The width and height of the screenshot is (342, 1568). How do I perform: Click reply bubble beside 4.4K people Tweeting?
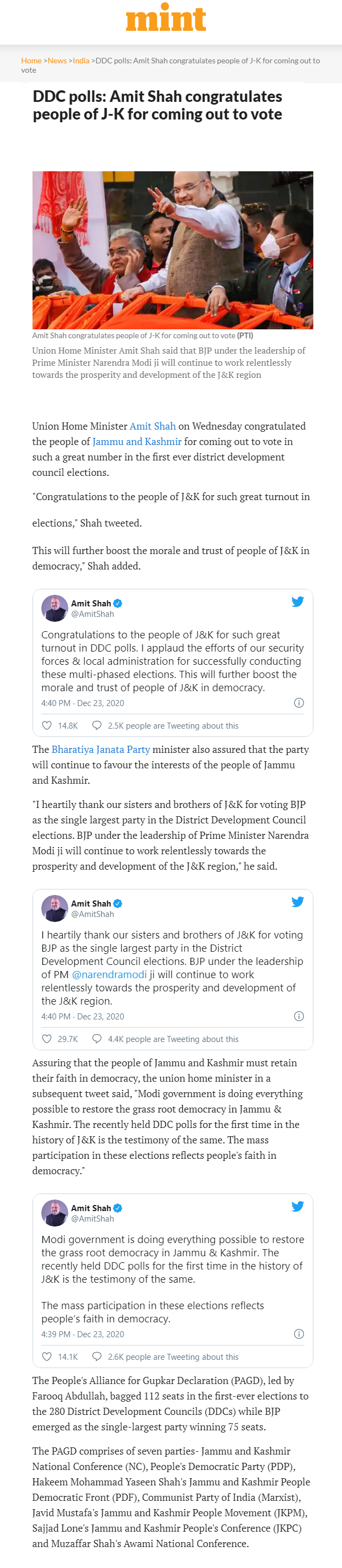[97, 1038]
